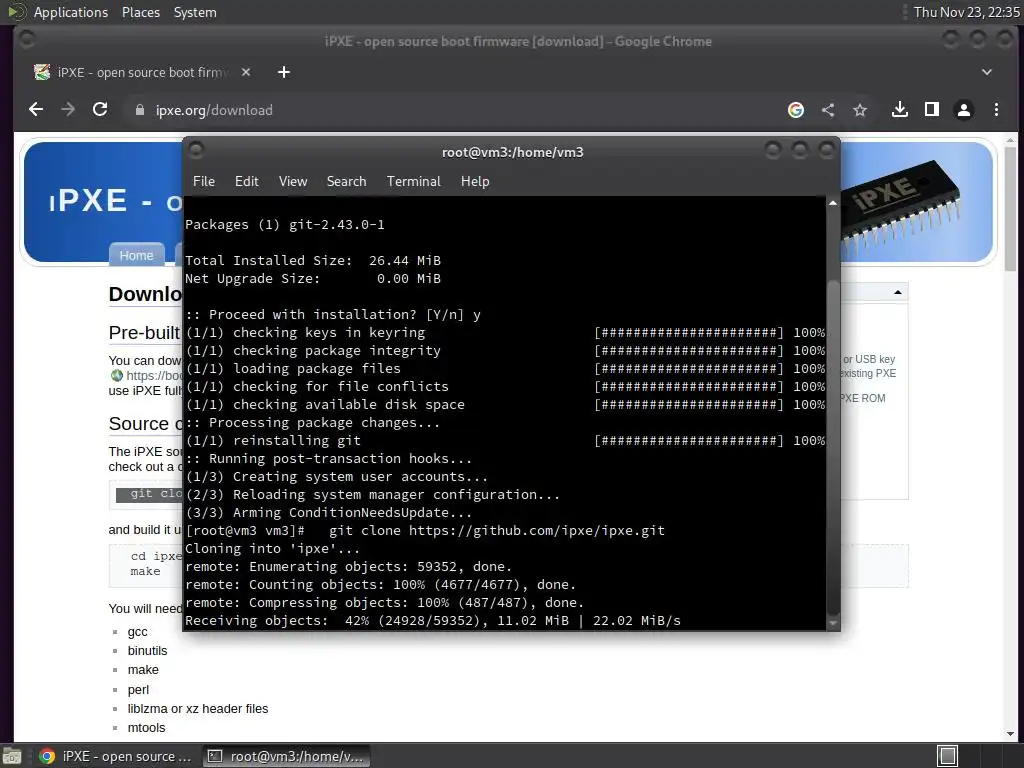Click the https://boot link on page

pyautogui.click(x=154, y=376)
